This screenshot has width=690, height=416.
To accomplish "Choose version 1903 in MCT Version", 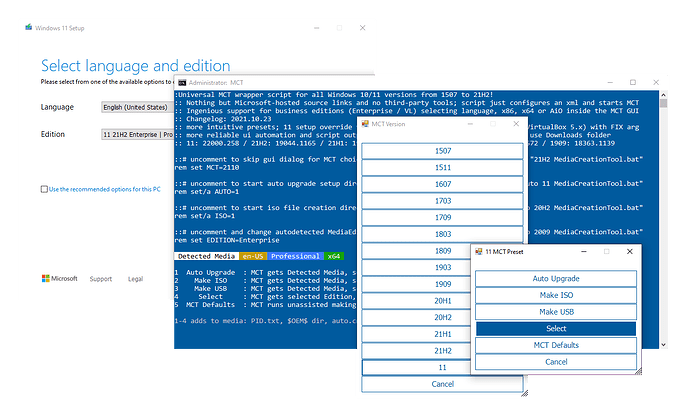I will pos(416,267).
